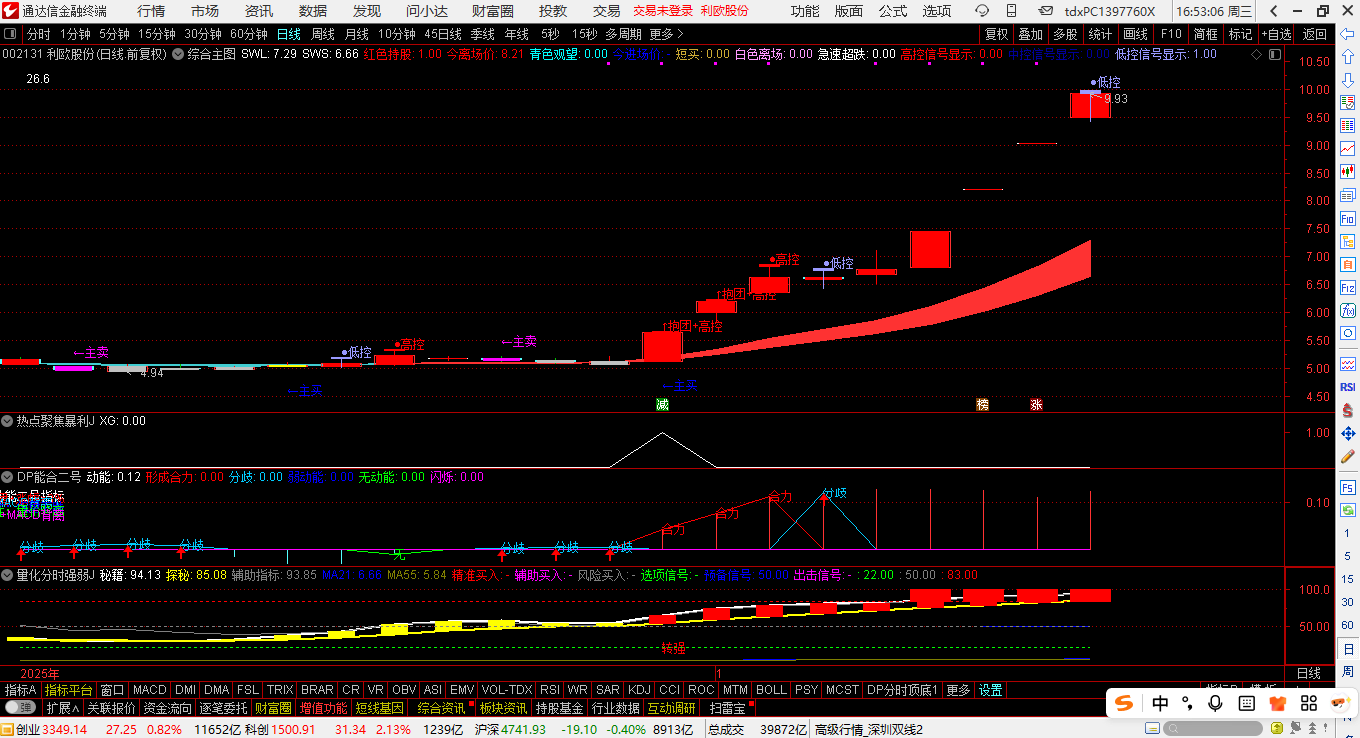The width and height of the screenshot is (1360, 738).
Task: Open 更多 in indicator tab row
Action: (x=958, y=690)
